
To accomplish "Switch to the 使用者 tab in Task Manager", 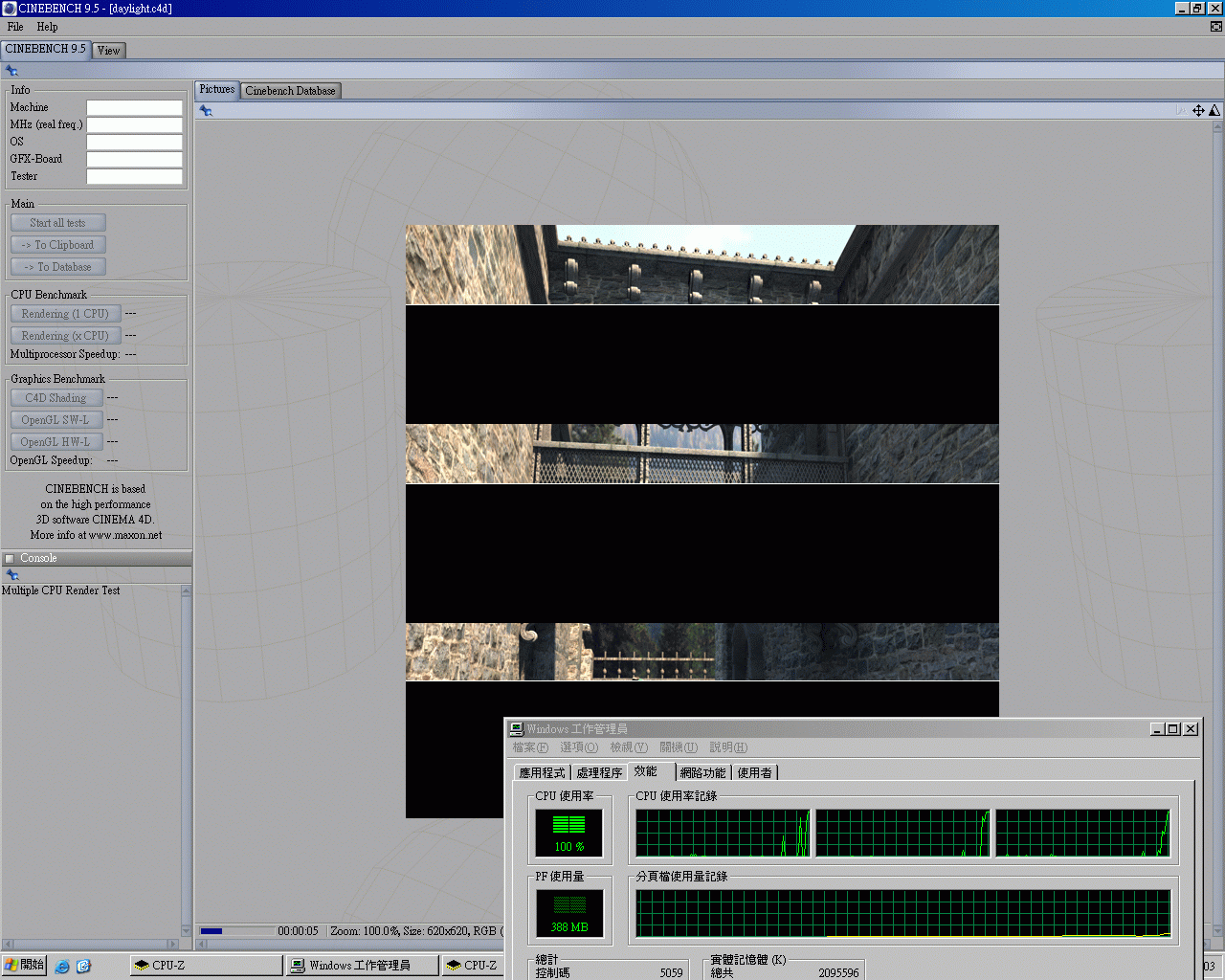I will coord(754,773).
